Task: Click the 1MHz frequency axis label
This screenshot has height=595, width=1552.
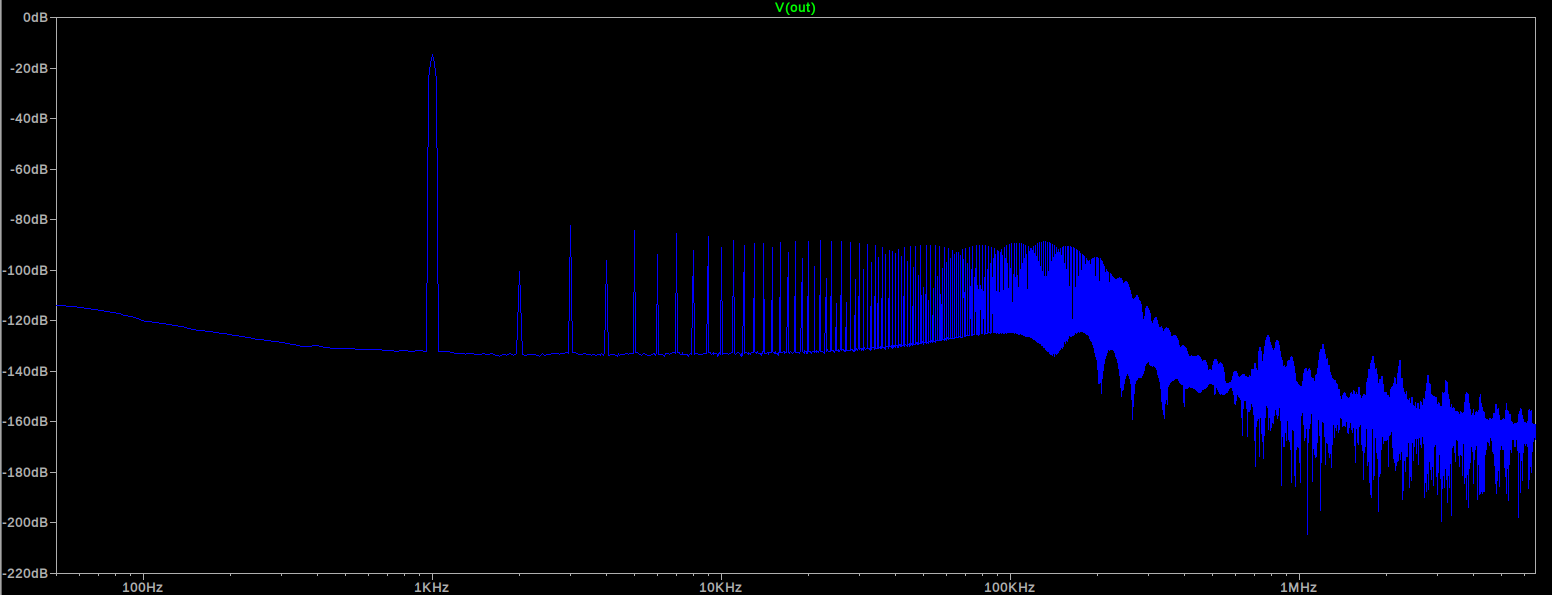Action: click(1298, 587)
